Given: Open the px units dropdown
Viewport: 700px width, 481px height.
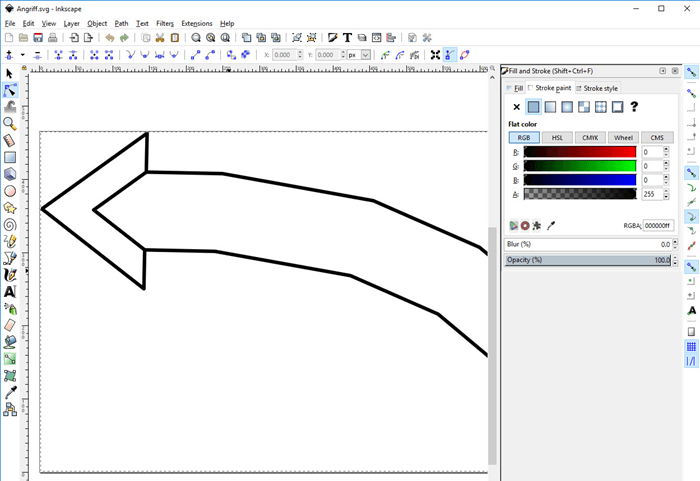Looking at the screenshot, I should tap(366, 55).
